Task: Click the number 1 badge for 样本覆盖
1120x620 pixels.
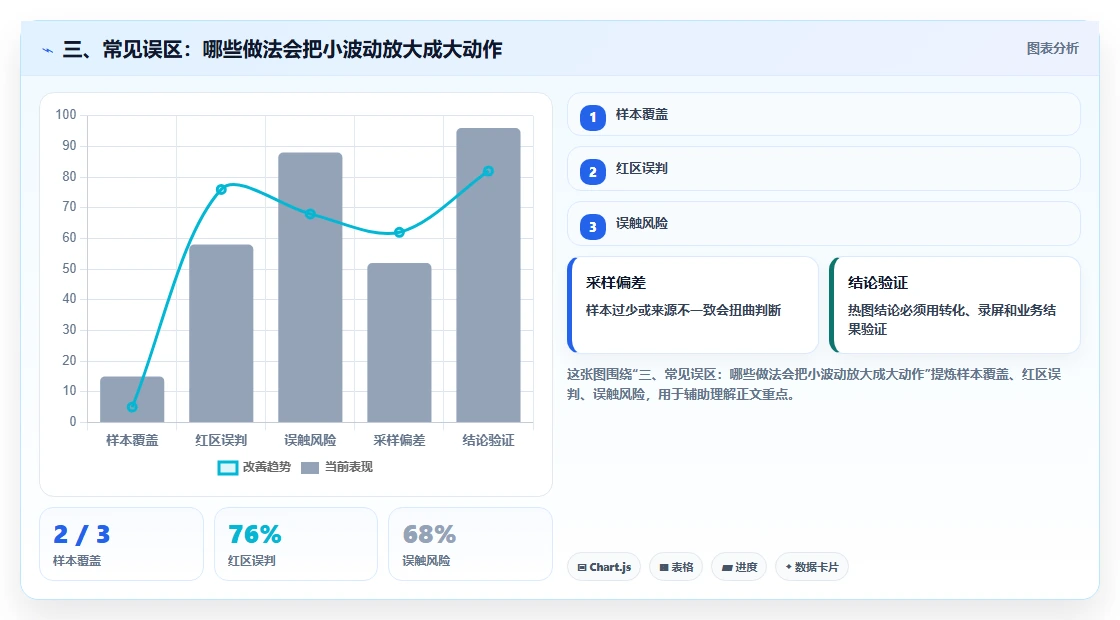Action: click(x=592, y=117)
